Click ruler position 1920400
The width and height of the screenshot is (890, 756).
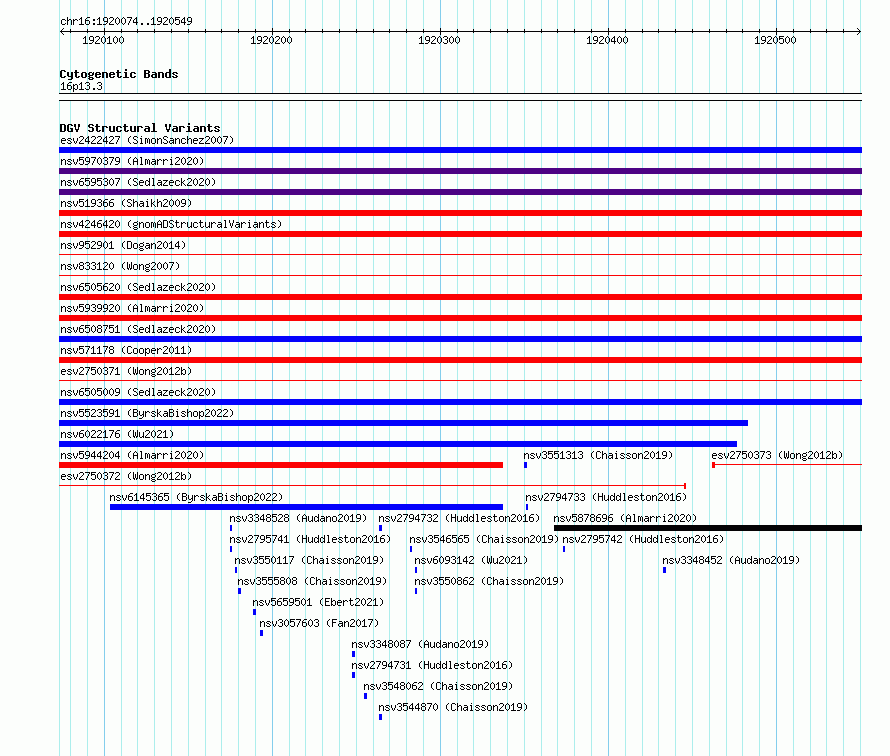point(607,40)
